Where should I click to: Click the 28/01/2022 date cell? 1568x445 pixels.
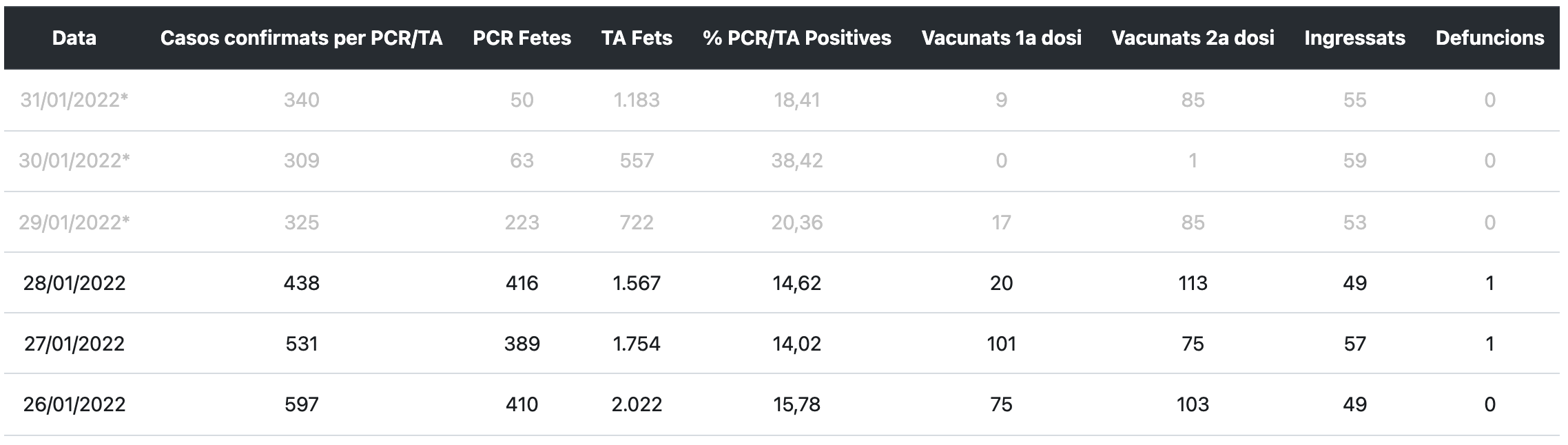click(x=74, y=283)
